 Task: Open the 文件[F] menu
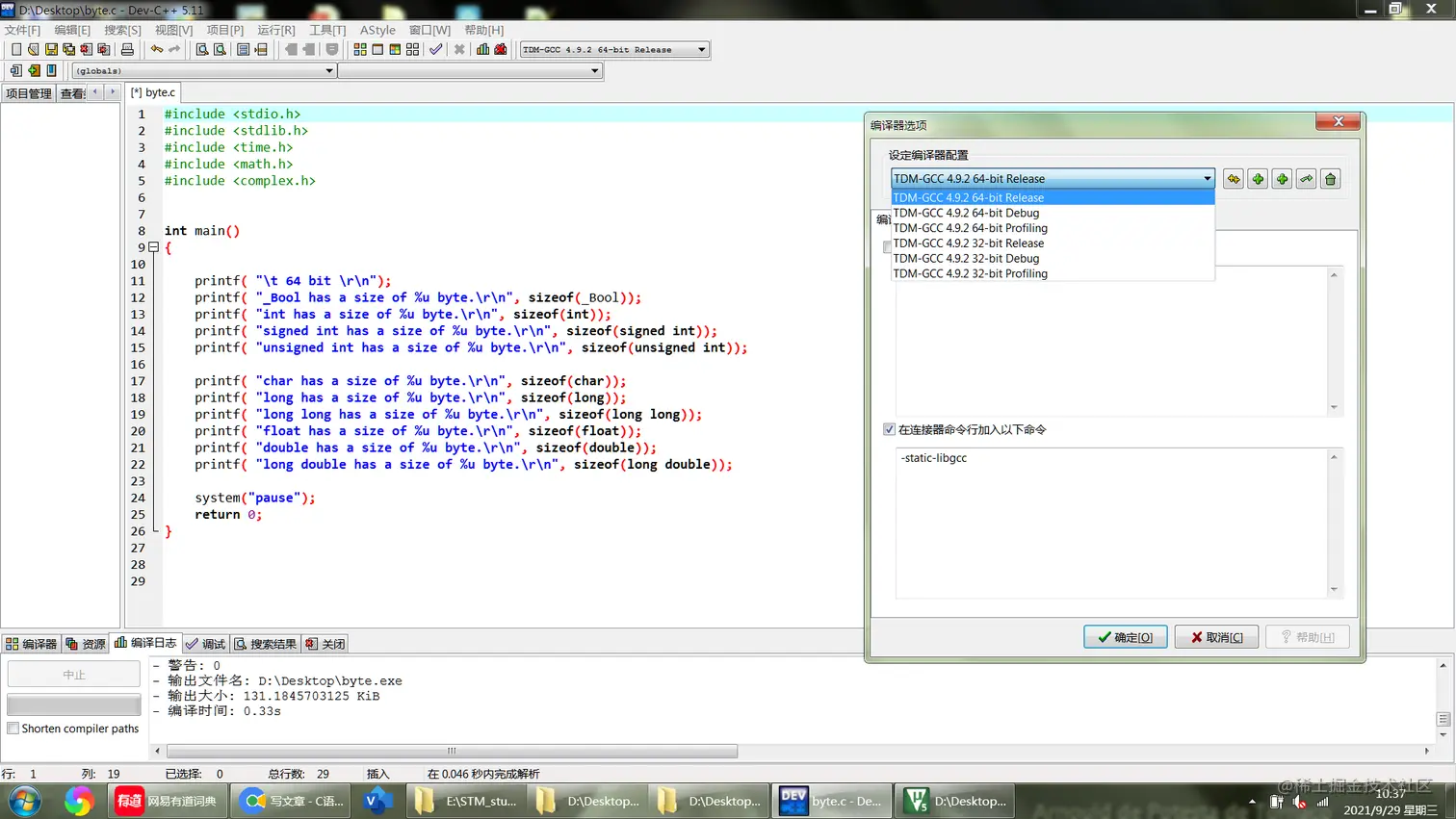22,30
